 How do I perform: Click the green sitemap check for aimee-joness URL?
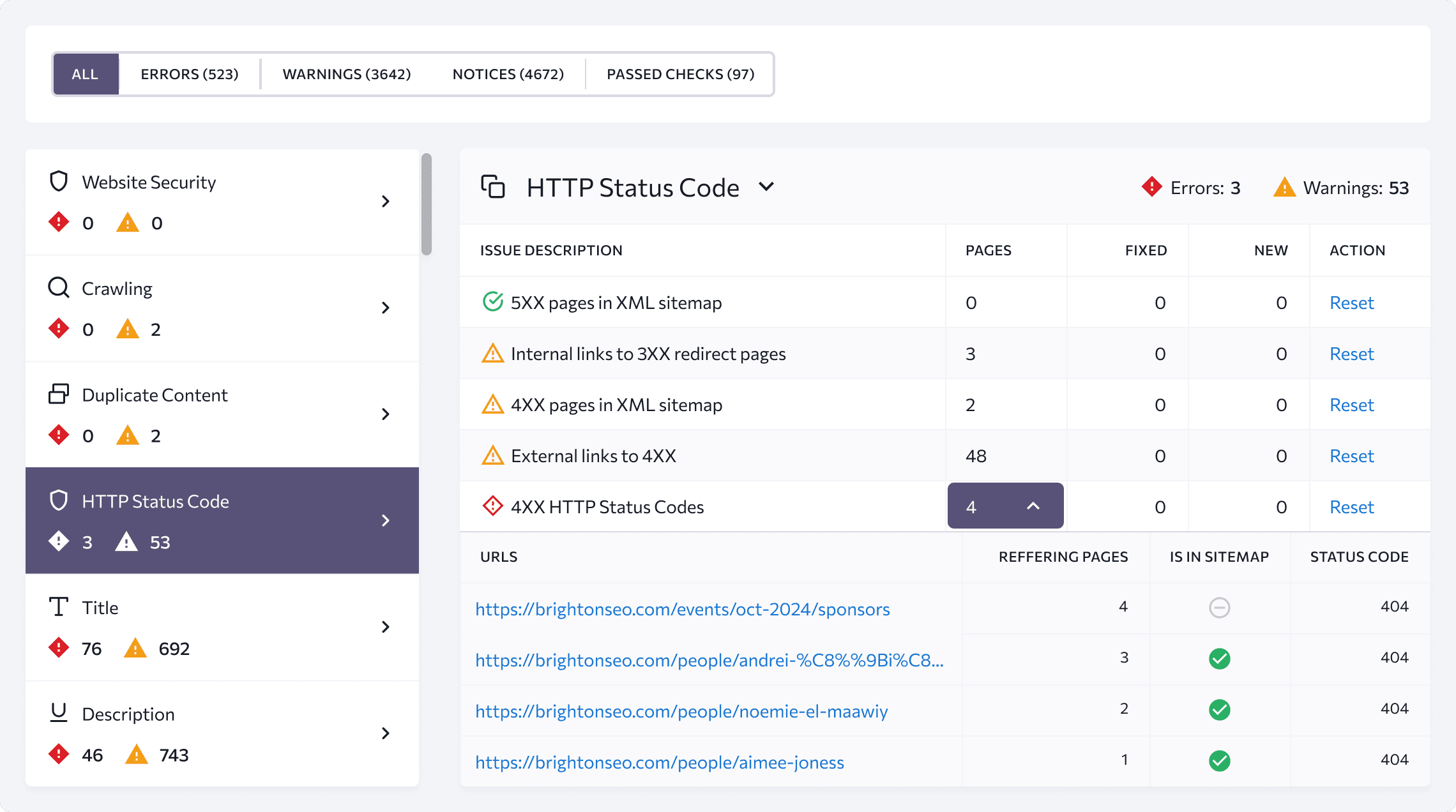[x=1220, y=760]
